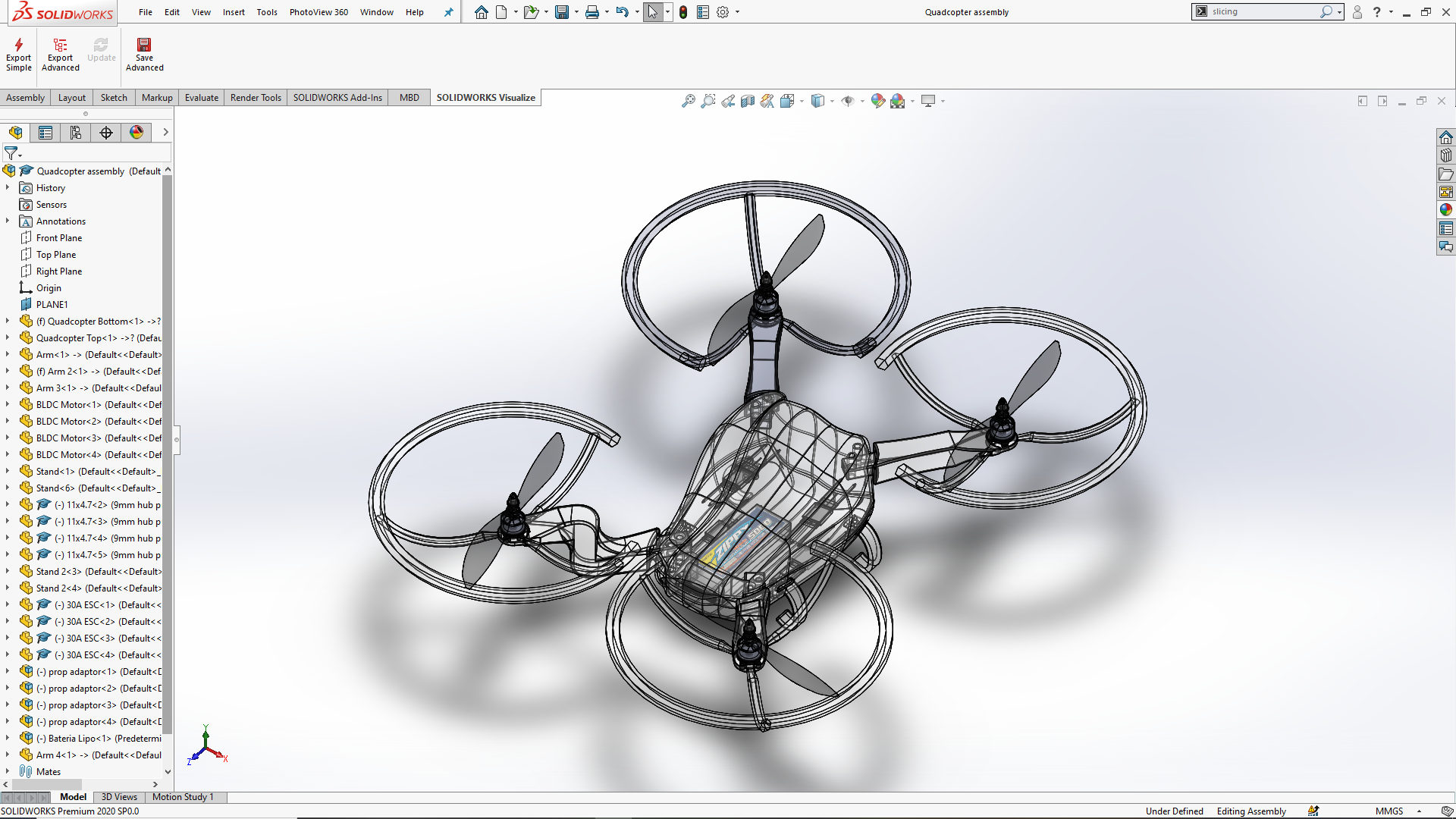Open the PropertyManager tab
This screenshot has height=819, width=1456.
point(45,133)
